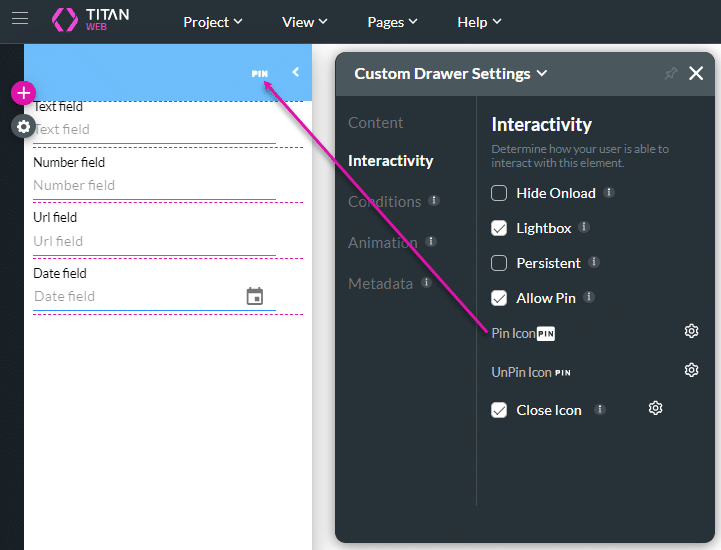Image resolution: width=721 pixels, height=550 pixels.
Task: Switch to the Content tab
Action: 376,123
